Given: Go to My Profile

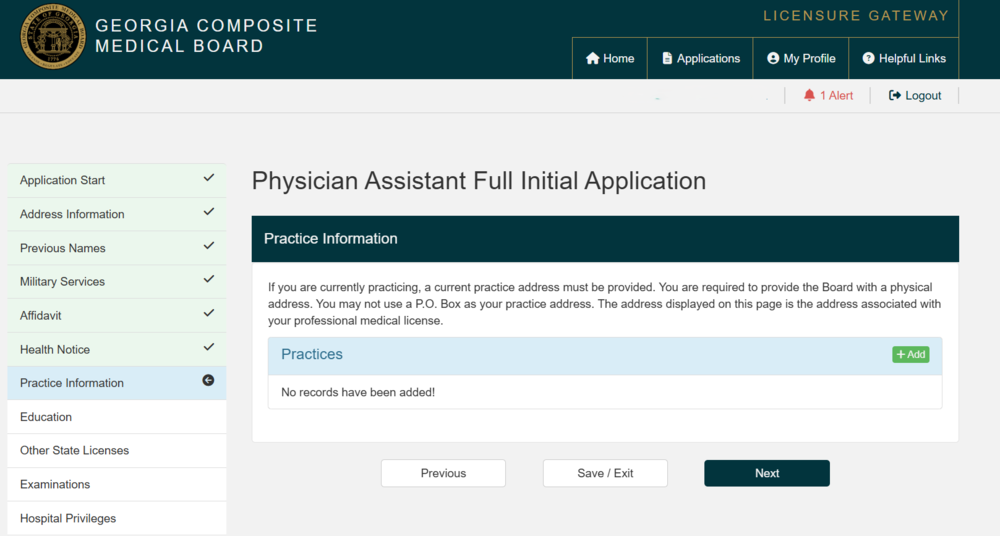Looking at the screenshot, I should pos(801,58).
